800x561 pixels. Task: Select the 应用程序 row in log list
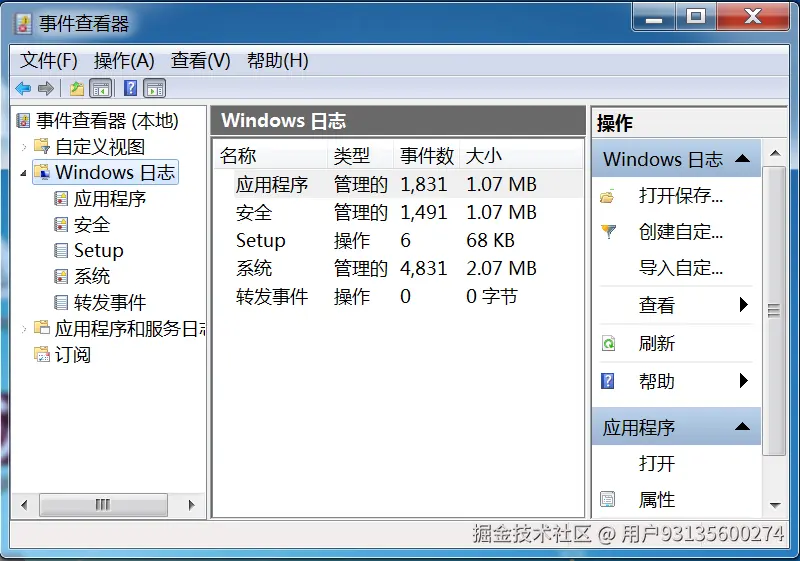(x=398, y=184)
